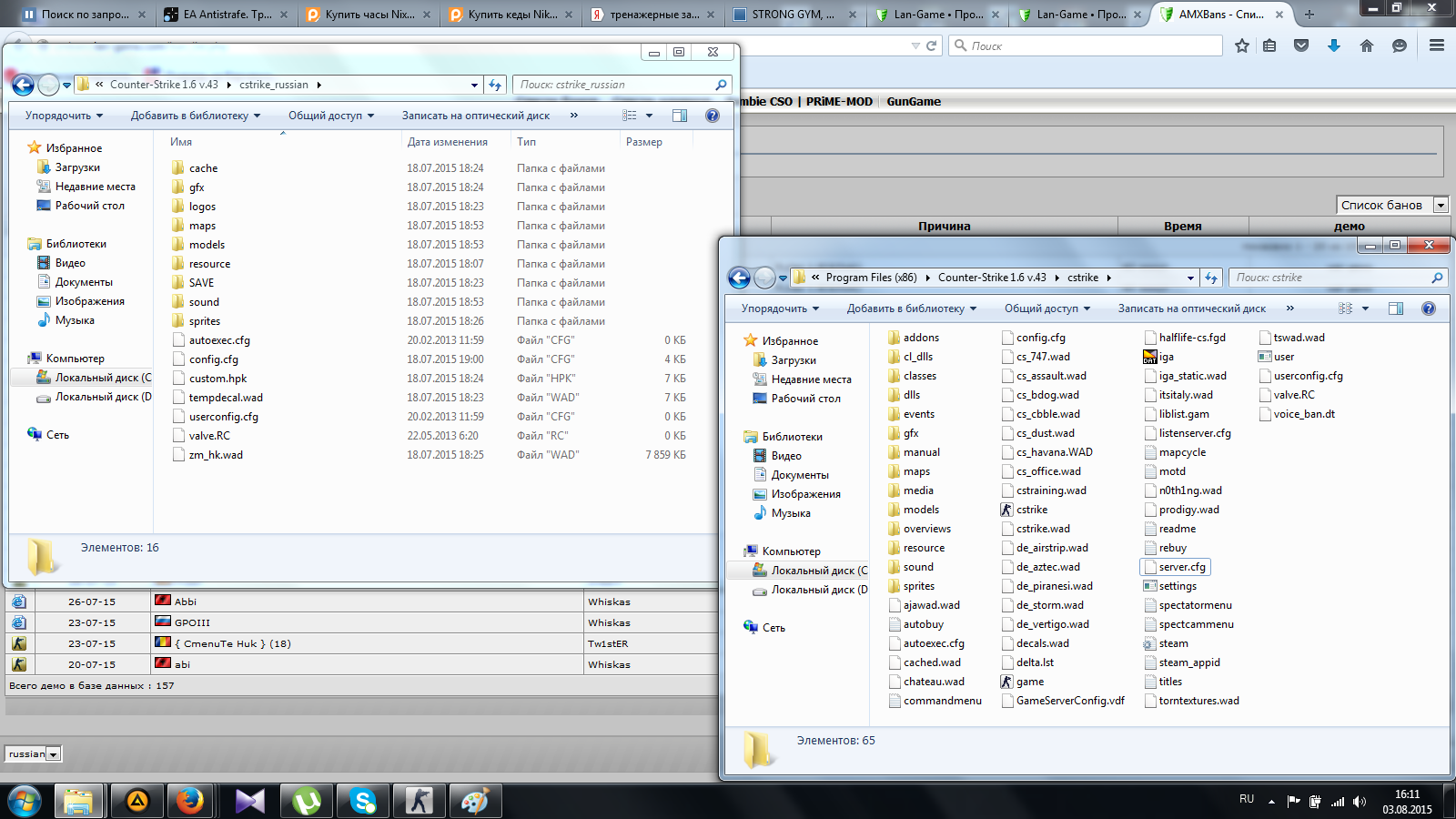Open Firefox home page icon
The height and width of the screenshot is (819, 1456).
[1366, 45]
